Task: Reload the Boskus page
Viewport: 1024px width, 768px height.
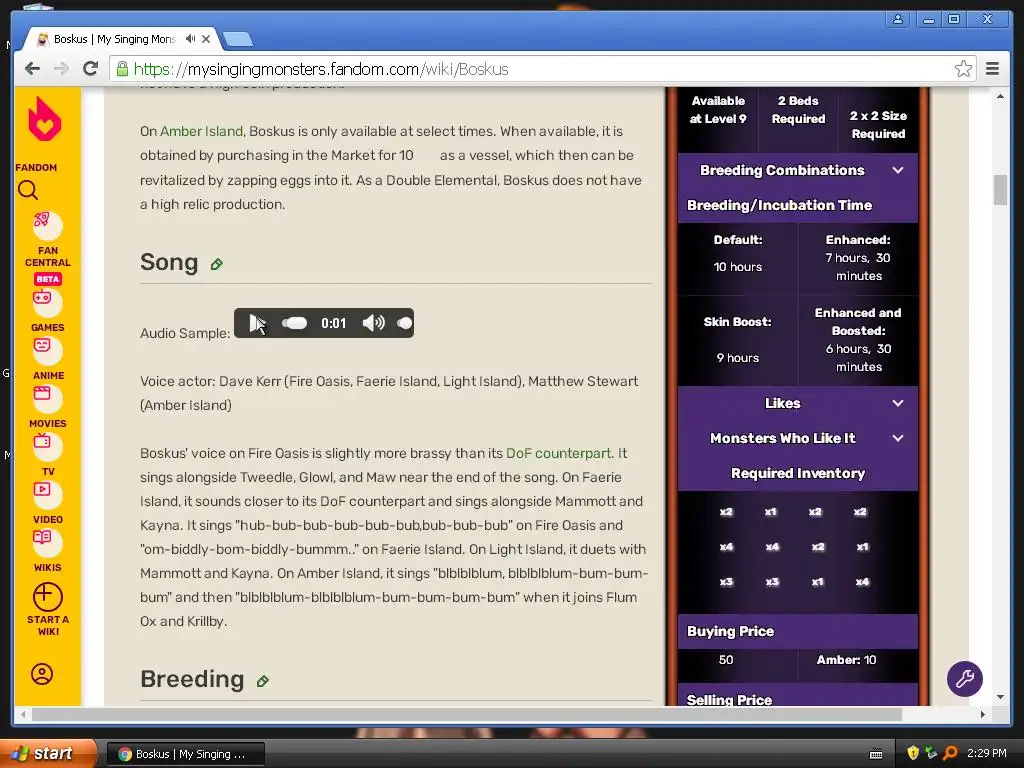Action: (91, 69)
